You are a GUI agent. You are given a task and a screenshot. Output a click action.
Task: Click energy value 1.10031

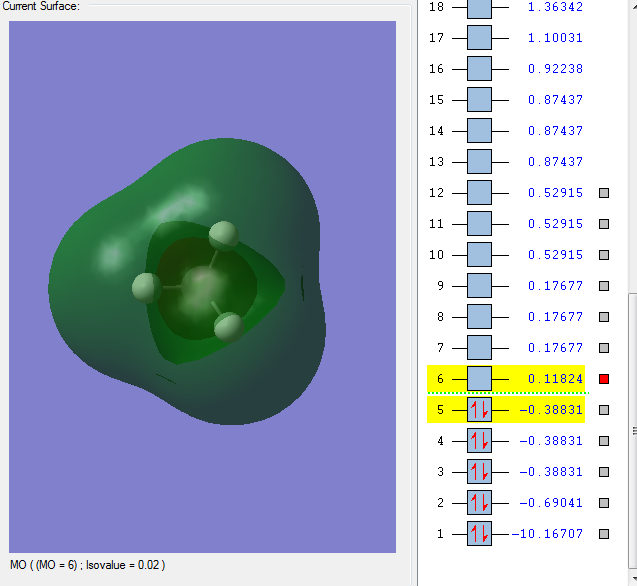pos(555,38)
